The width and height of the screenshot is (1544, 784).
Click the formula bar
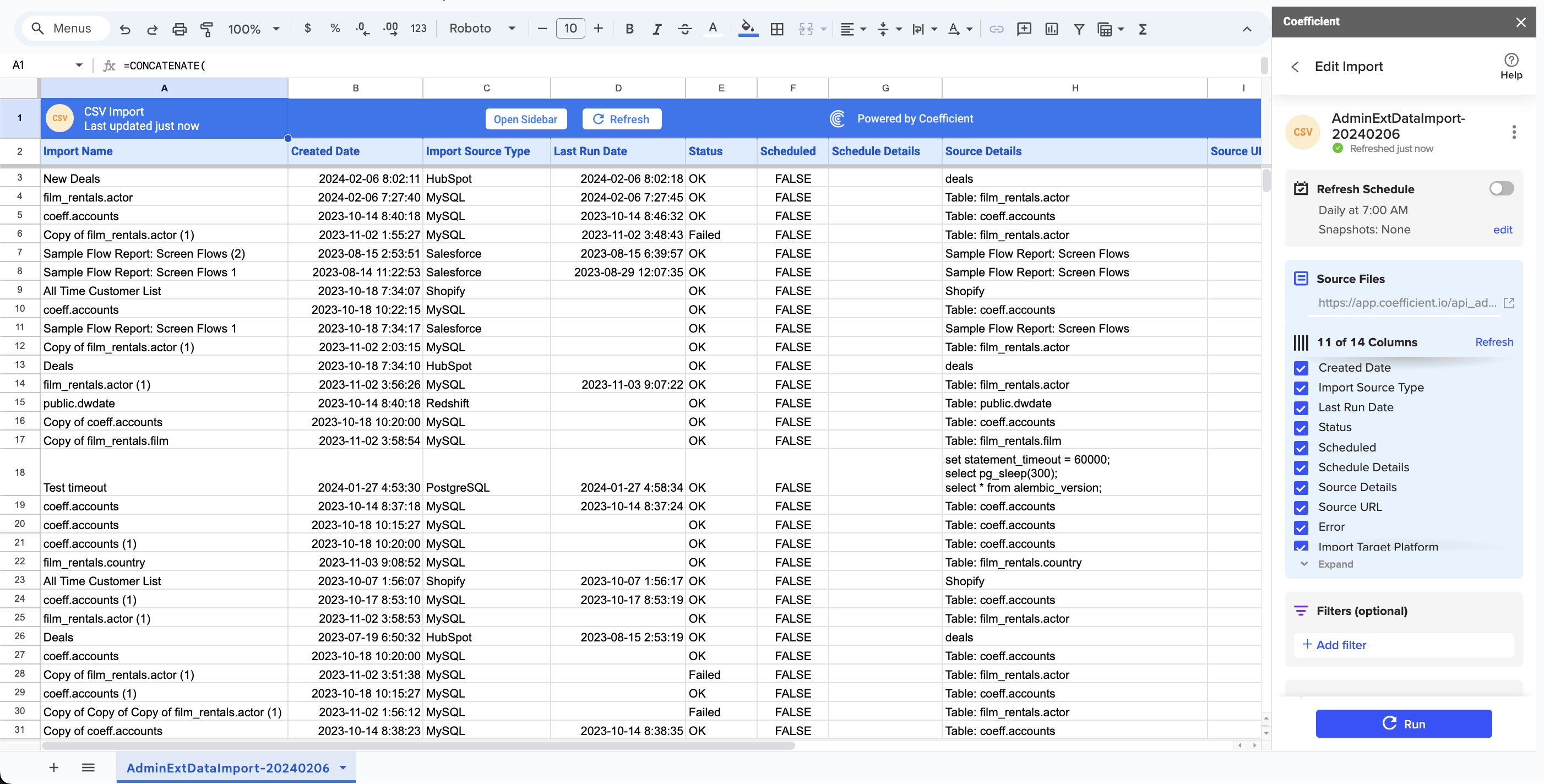point(689,66)
